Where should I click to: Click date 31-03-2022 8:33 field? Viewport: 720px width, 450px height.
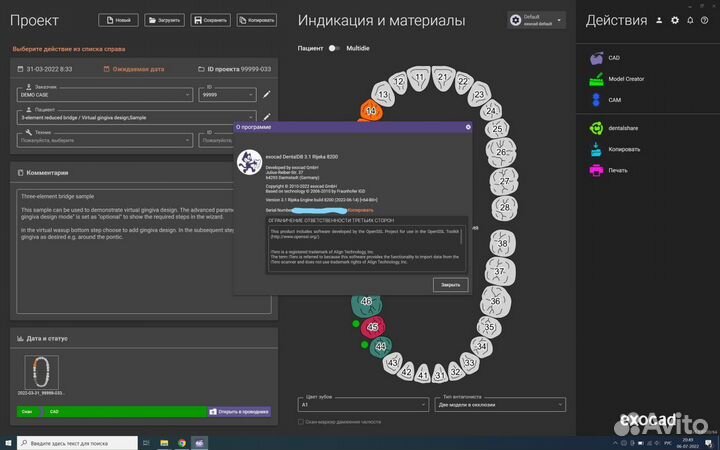click(45, 69)
